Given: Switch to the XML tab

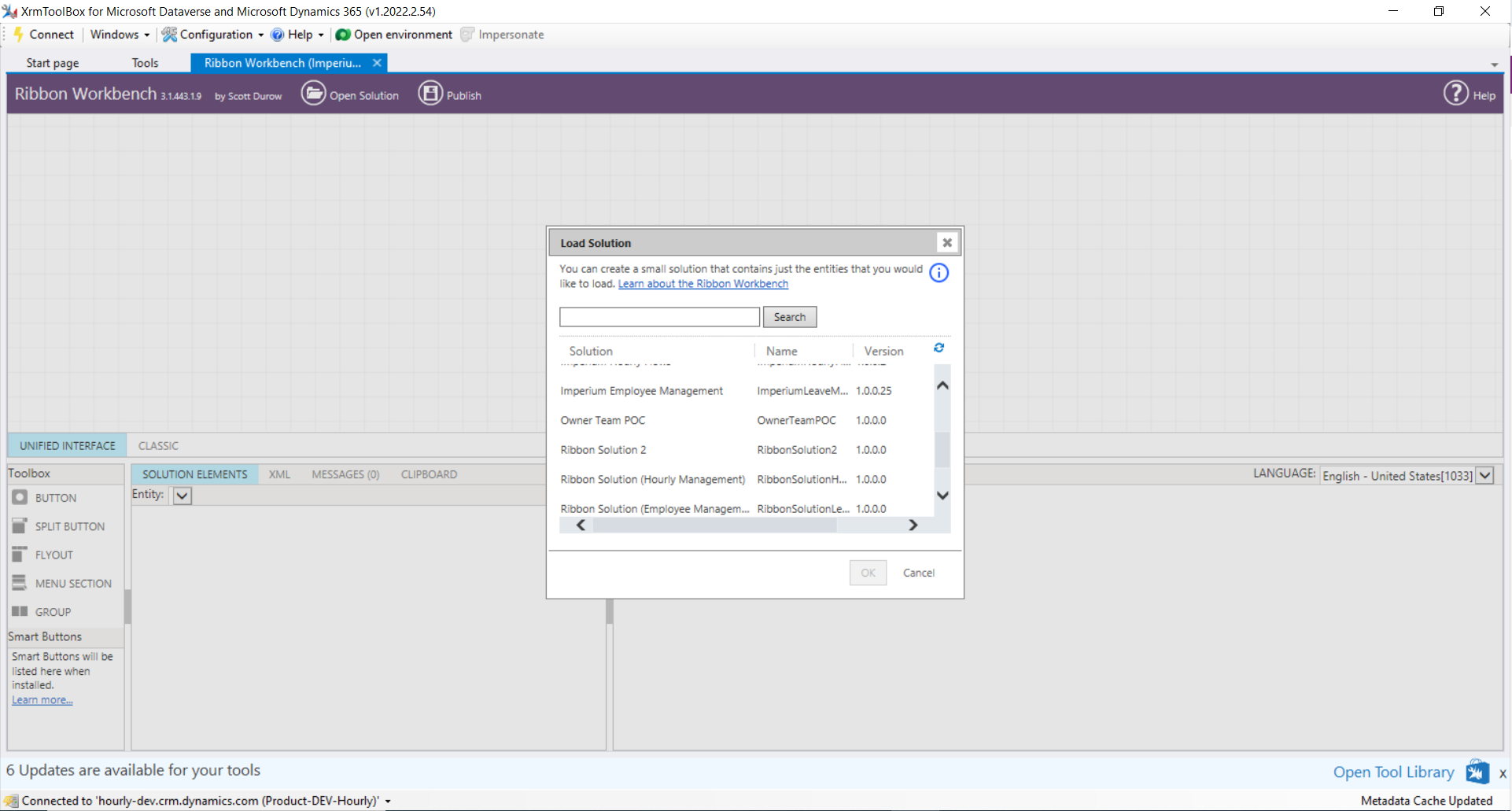Looking at the screenshot, I should tap(279, 474).
